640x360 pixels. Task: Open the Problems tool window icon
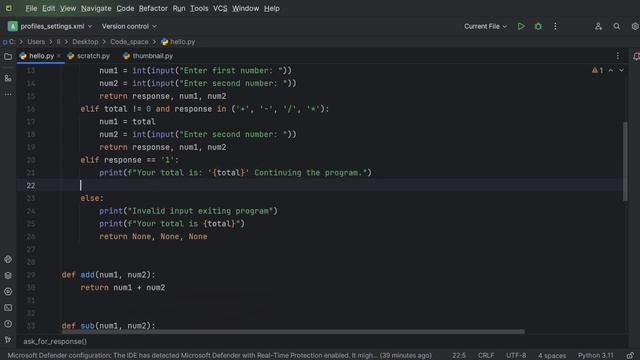[x=8, y=324]
